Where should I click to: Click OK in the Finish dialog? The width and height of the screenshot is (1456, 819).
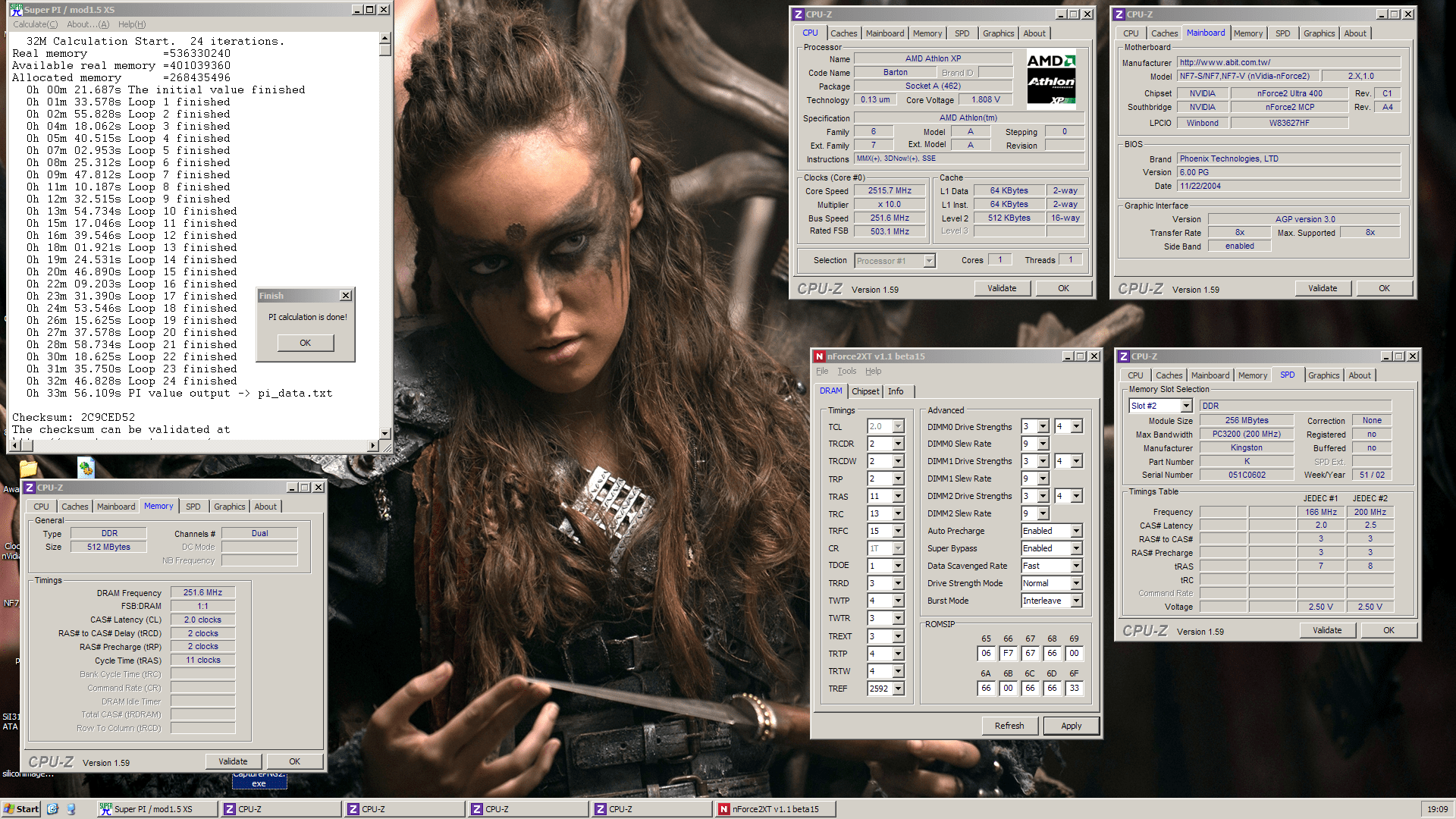tap(305, 343)
